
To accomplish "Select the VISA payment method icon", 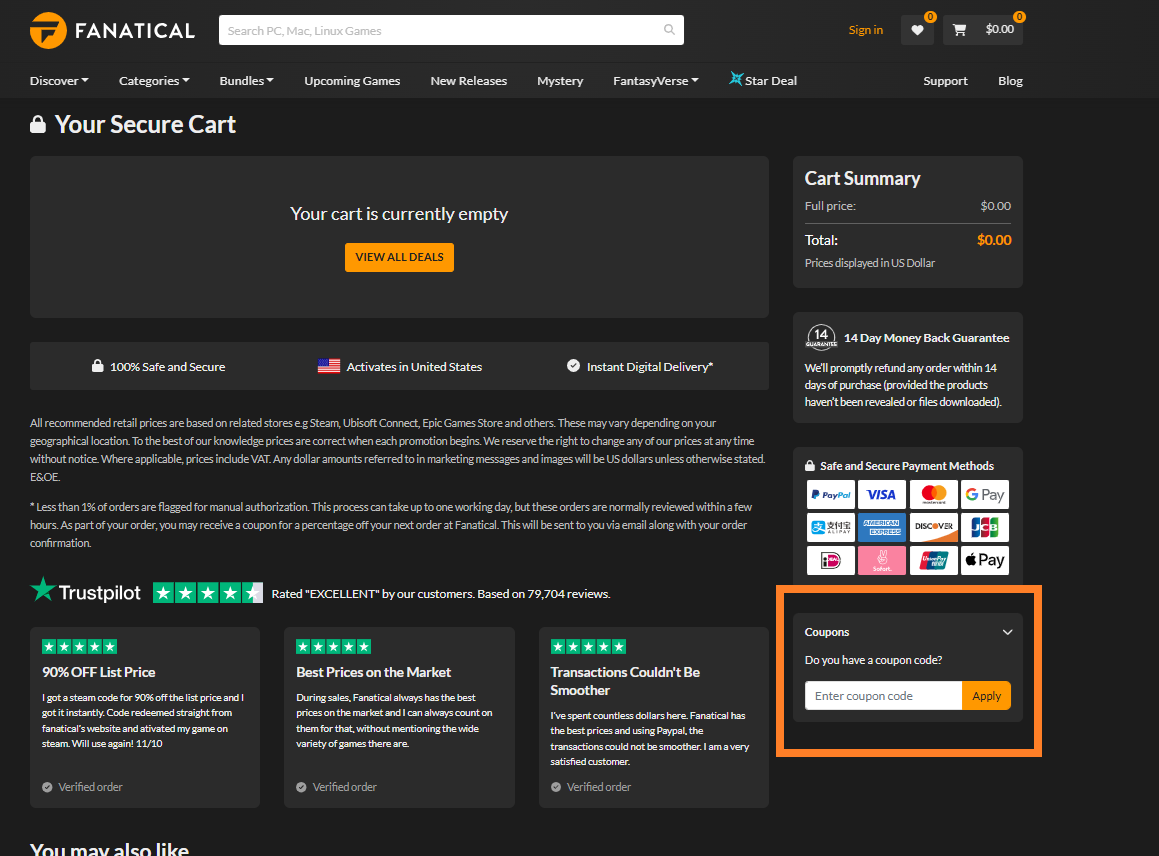I will (x=882, y=494).
